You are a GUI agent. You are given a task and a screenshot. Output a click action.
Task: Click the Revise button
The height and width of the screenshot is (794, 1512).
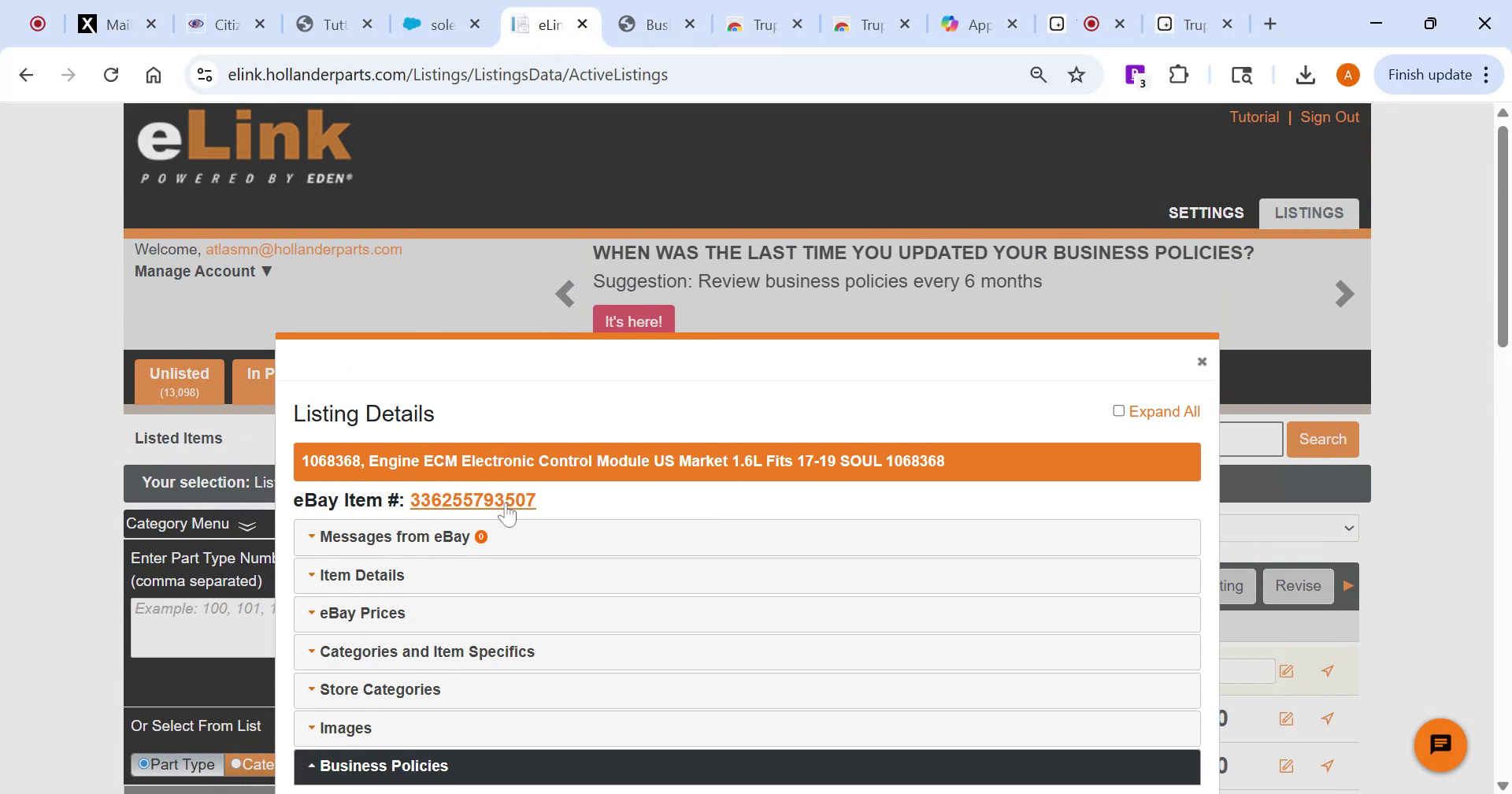coord(1298,585)
